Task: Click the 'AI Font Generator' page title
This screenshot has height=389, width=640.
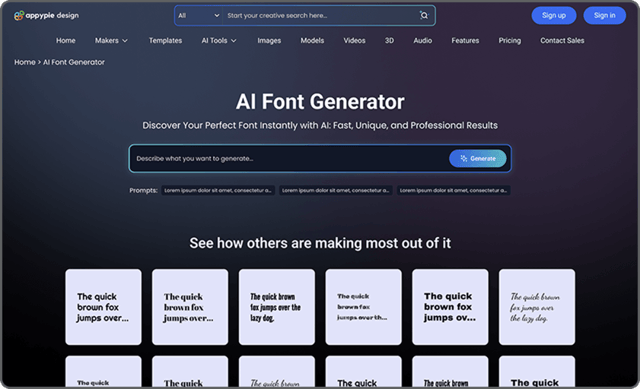Action: [x=320, y=102]
